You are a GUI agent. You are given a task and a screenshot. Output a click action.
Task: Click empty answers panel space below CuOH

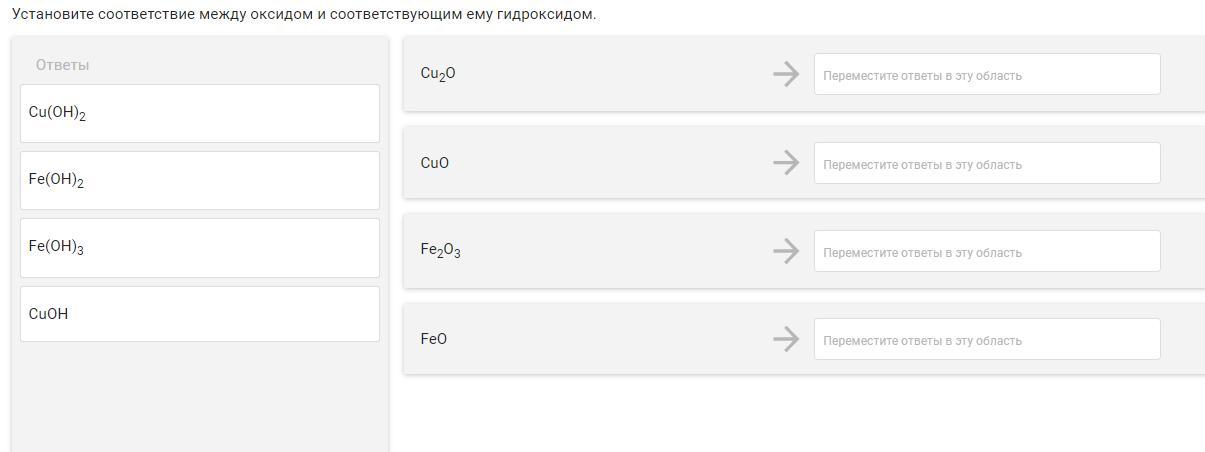pyautogui.click(x=200, y=395)
